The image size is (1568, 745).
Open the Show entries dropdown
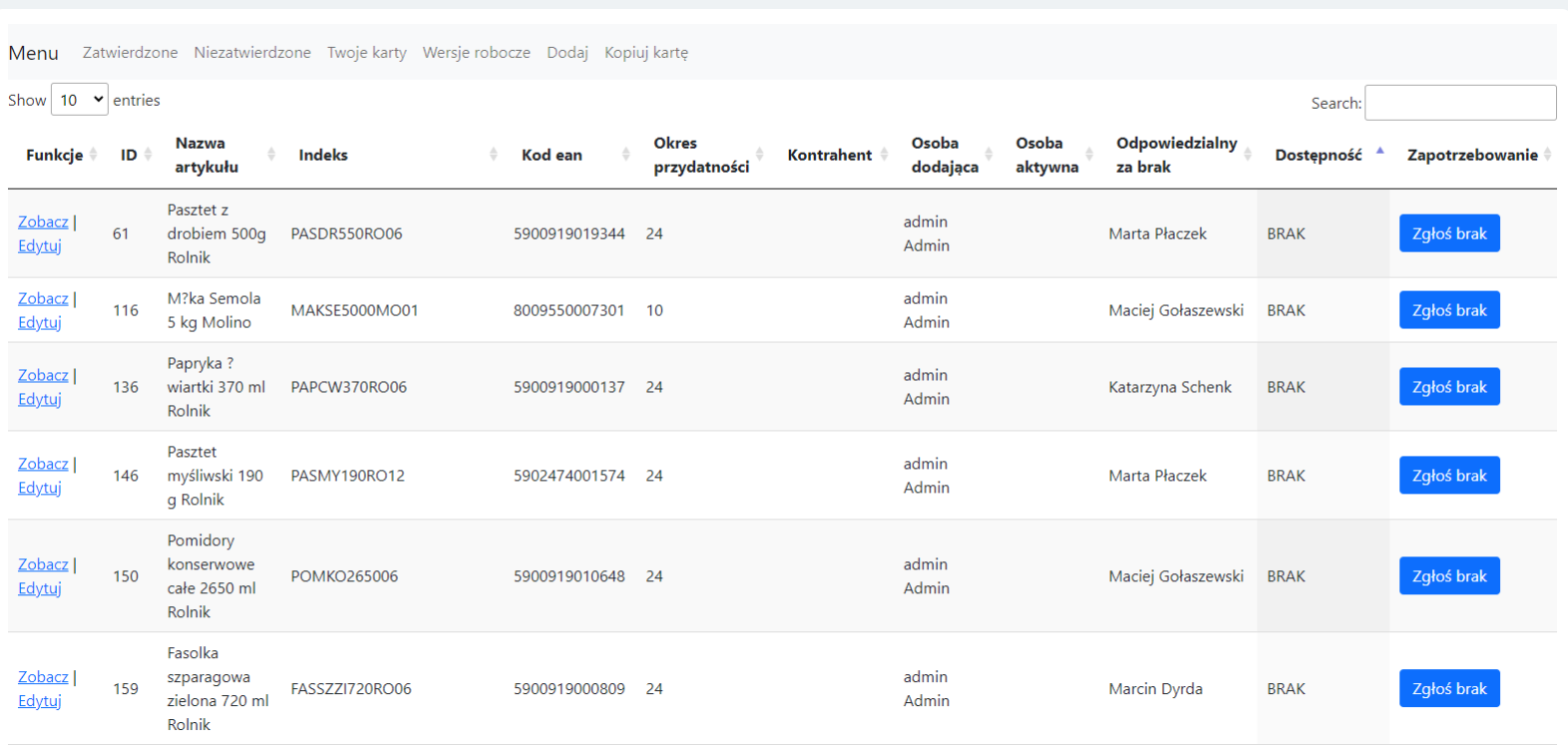[80, 100]
